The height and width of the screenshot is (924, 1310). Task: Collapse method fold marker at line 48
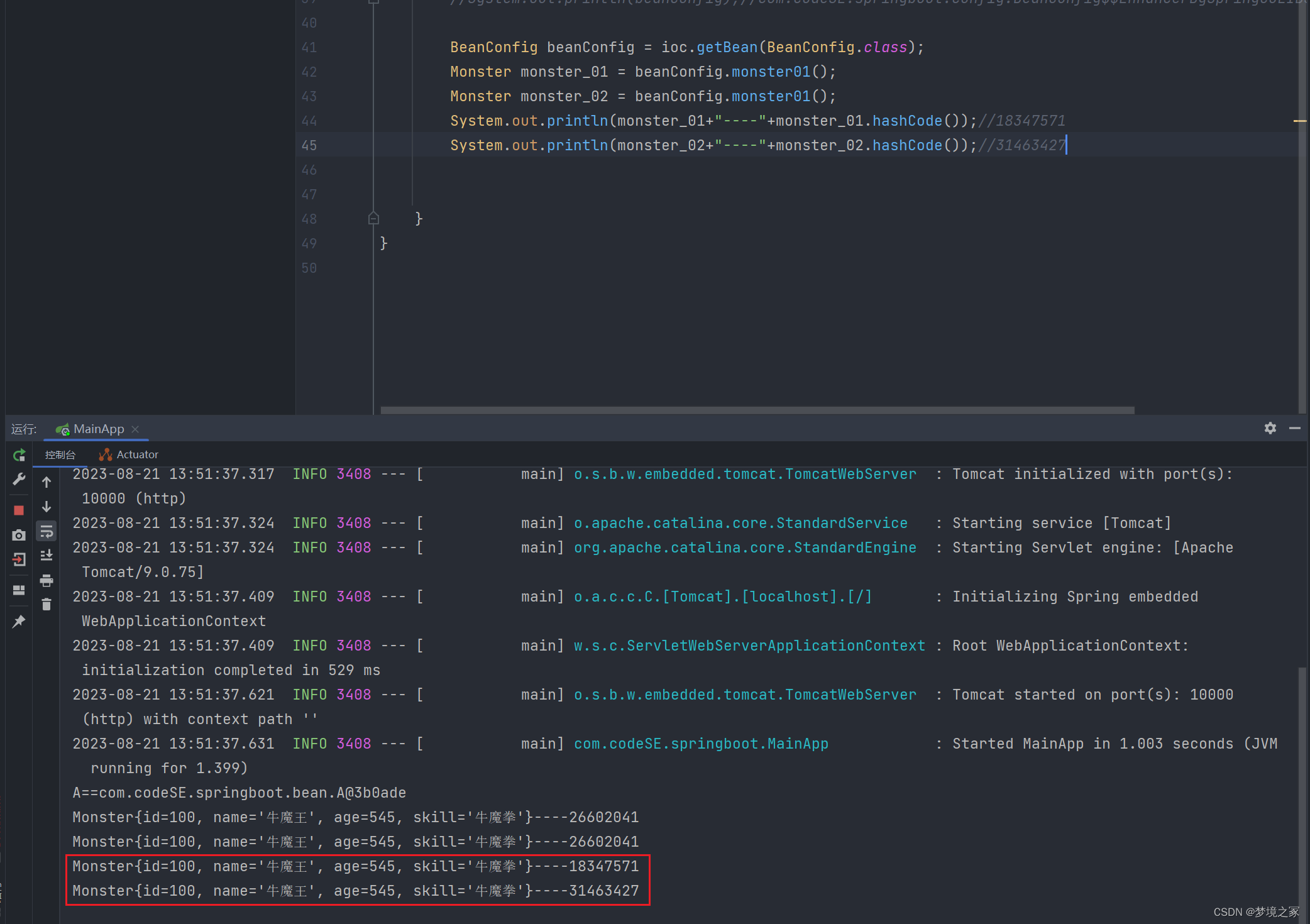coord(373,218)
